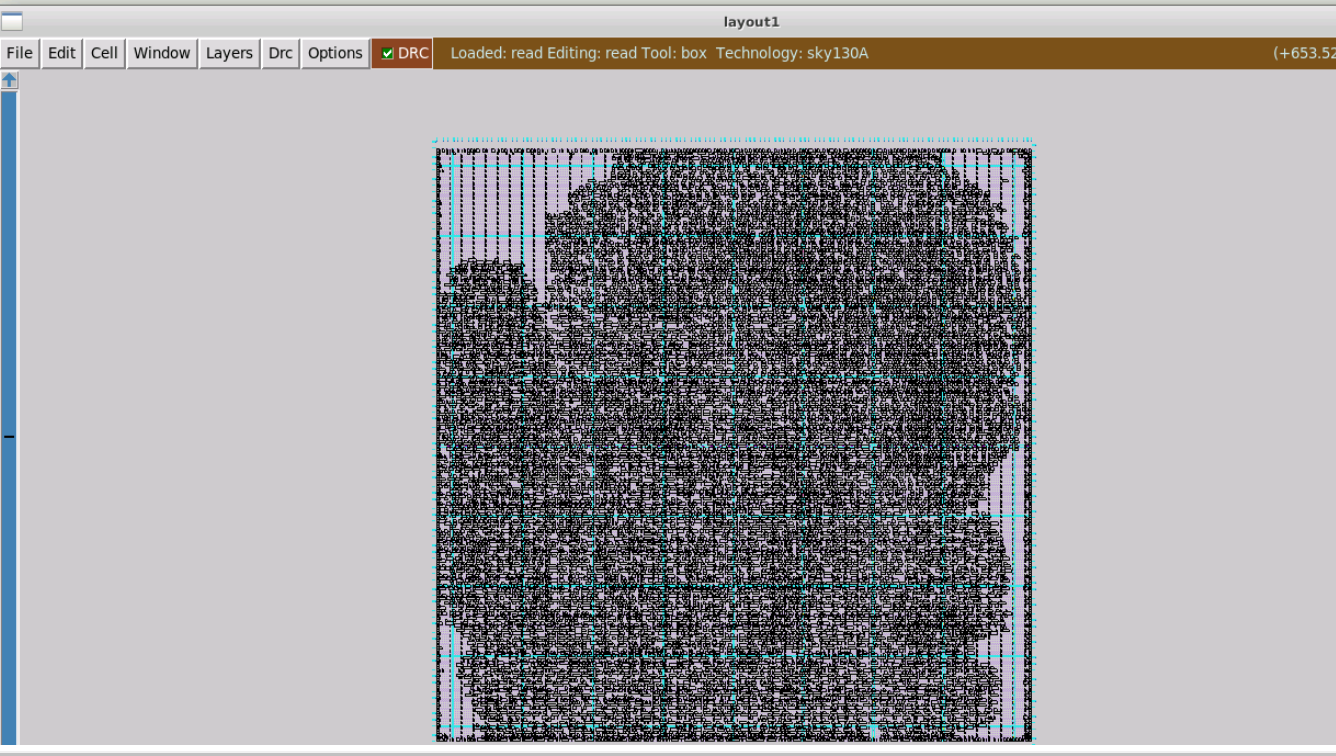Toggle the DRC checkbox
Screen dimensions: 1336x756
coord(388,53)
